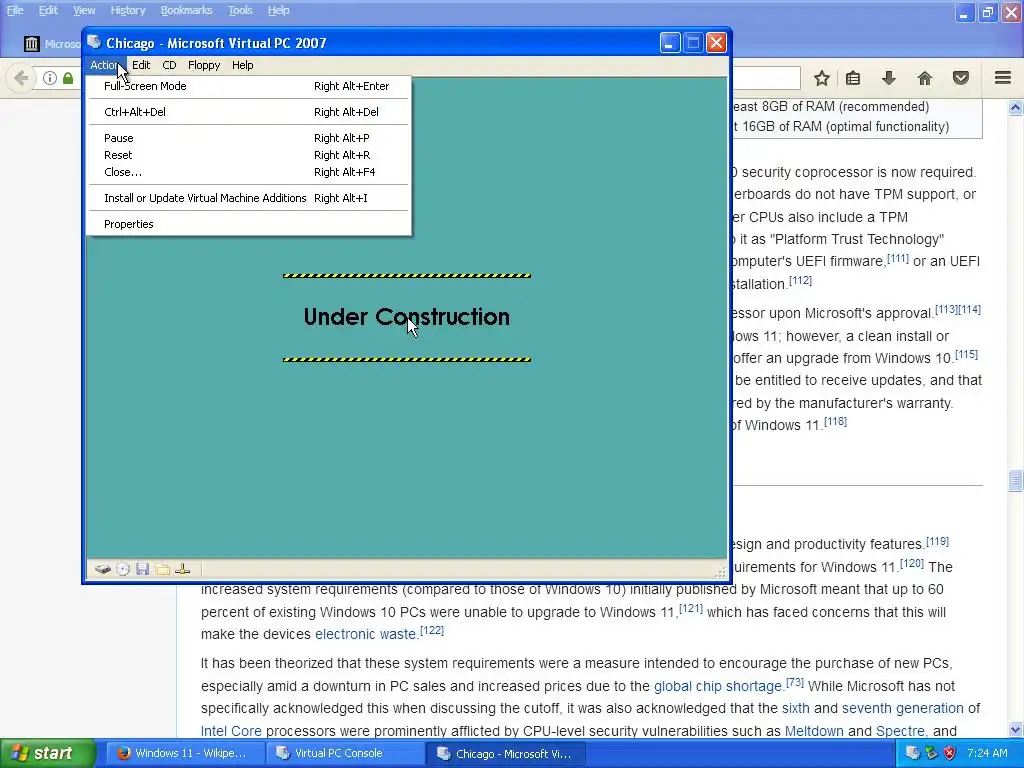The height and width of the screenshot is (768, 1024).
Task: Open Firefox Tools menu
Action: point(240,10)
